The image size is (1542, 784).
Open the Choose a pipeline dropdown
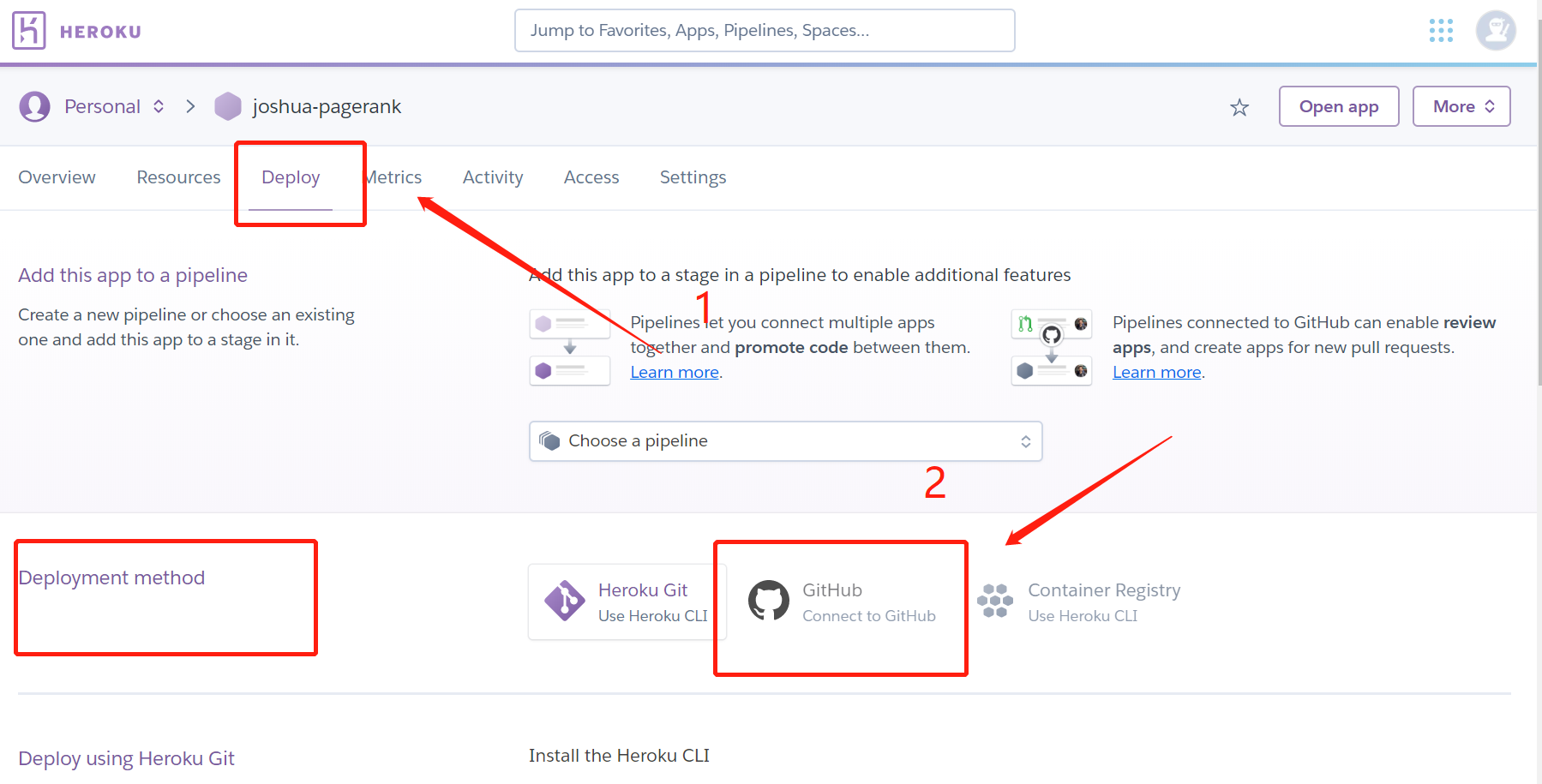click(x=784, y=440)
